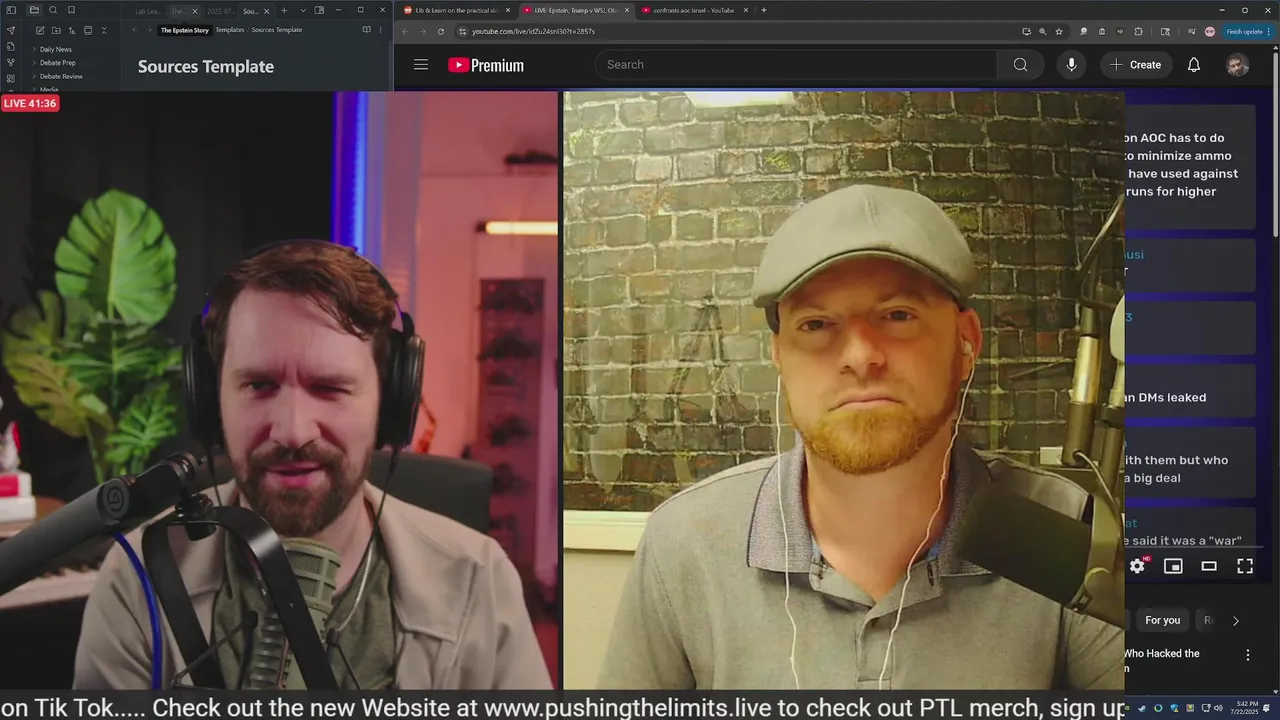The image size is (1280, 720).
Task: Expand the Daily News folder
Action: pos(55,49)
